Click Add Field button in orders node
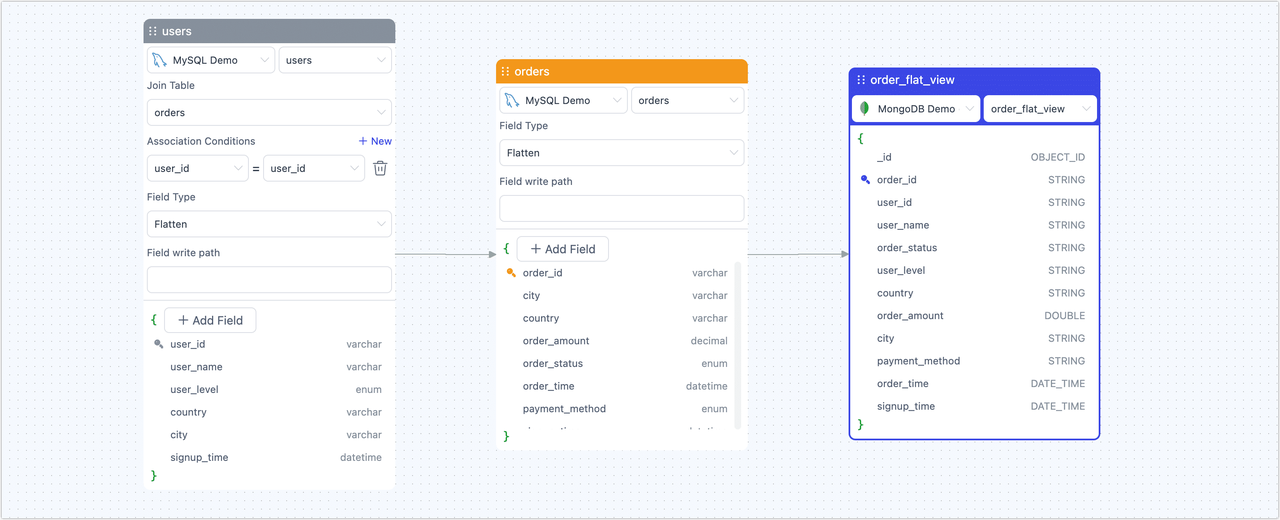Screen dimensions: 1280x520 click(562, 249)
